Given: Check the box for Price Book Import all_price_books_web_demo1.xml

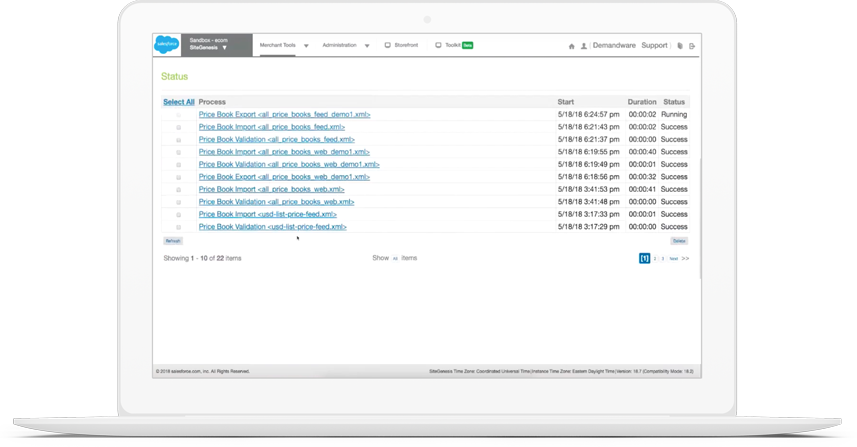Looking at the screenshot, I should pos(179,152).
